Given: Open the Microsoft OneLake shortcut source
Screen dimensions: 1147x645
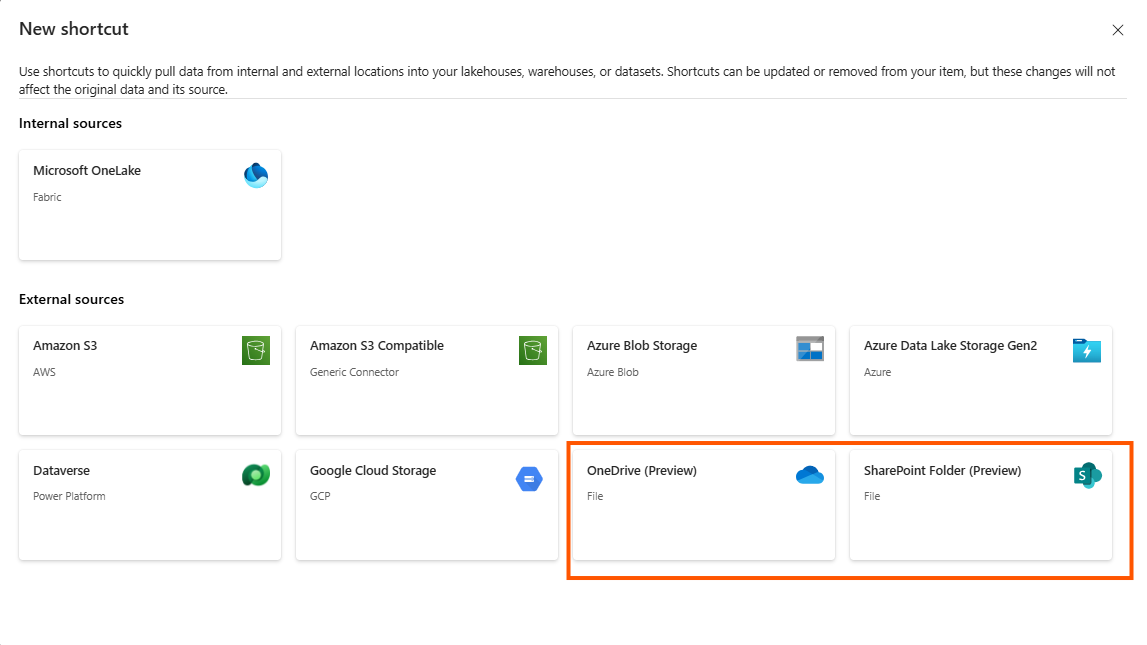Looking at the screenshot, I should (x=149, y=204).
